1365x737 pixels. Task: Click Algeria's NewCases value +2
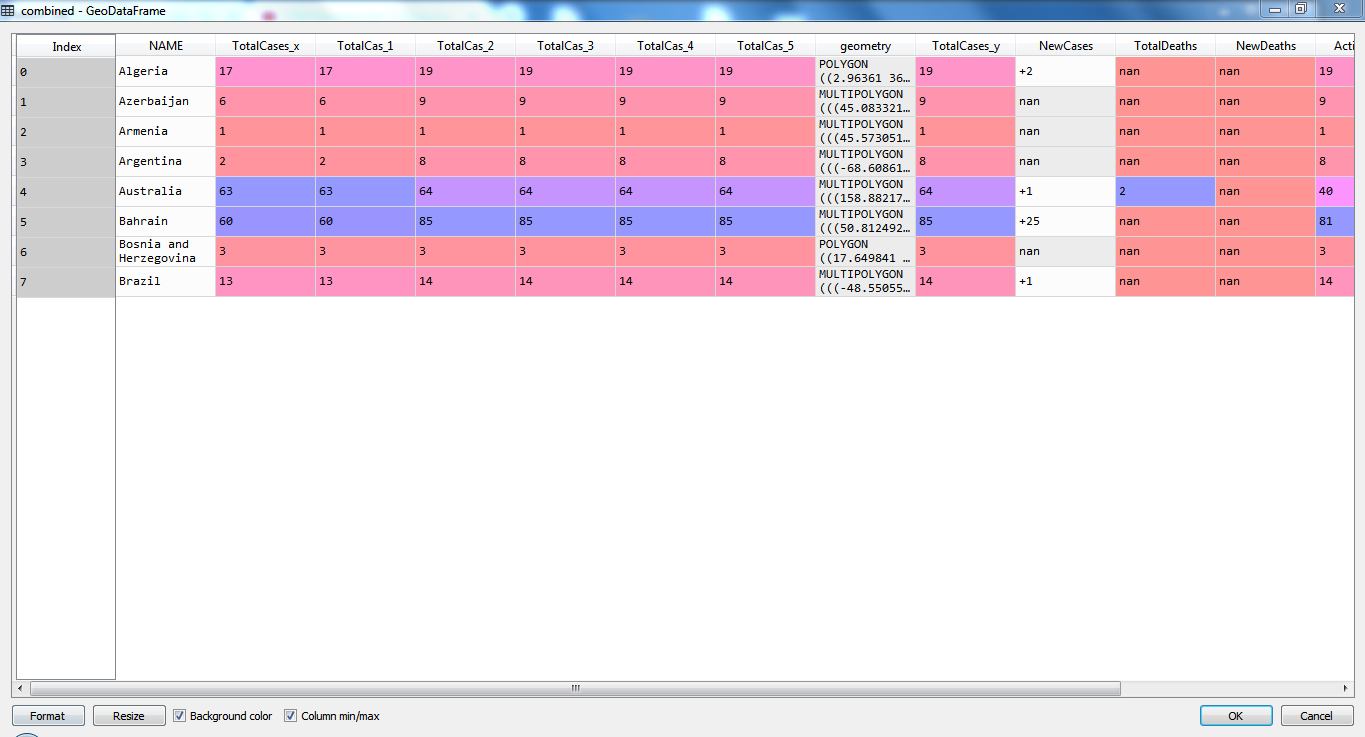tap(1066, 72)
